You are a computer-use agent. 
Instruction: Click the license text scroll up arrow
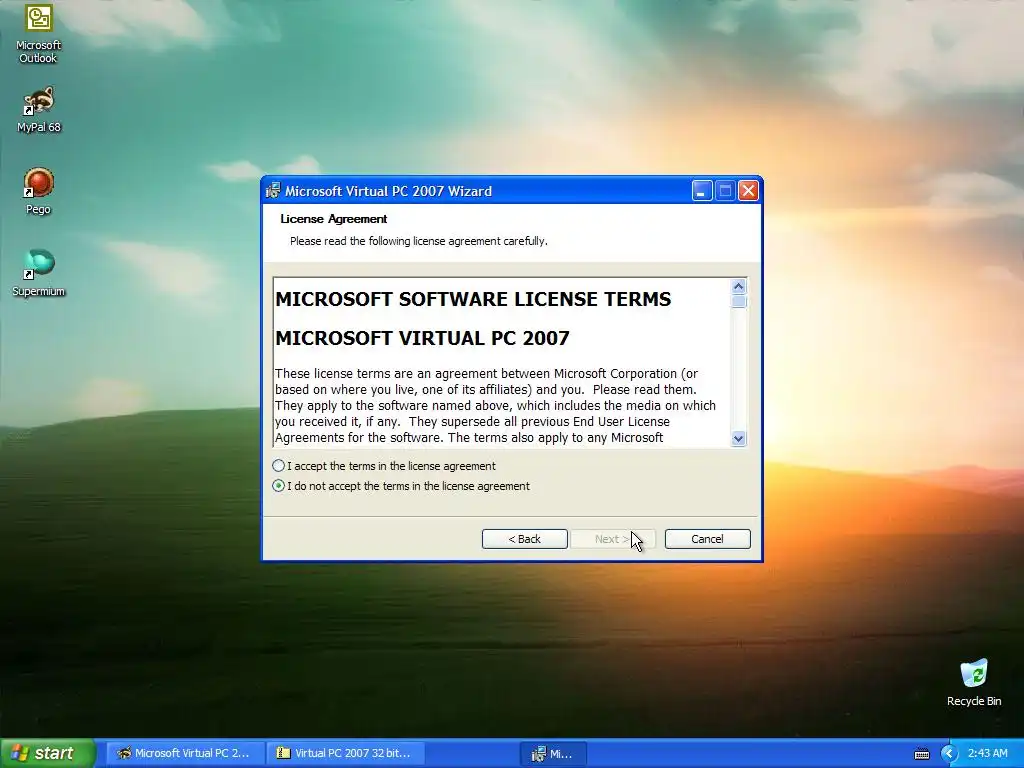pyautogui.click(x=739, y=287)
